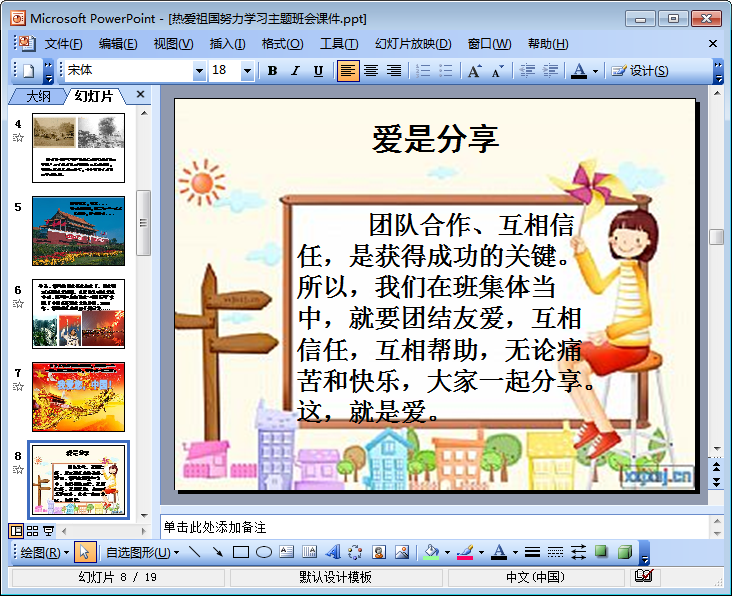Expand formatting toolbar options at right
The height and width of the screenshot is (596, 732).
pyautogui.click(x=718, y=71)
